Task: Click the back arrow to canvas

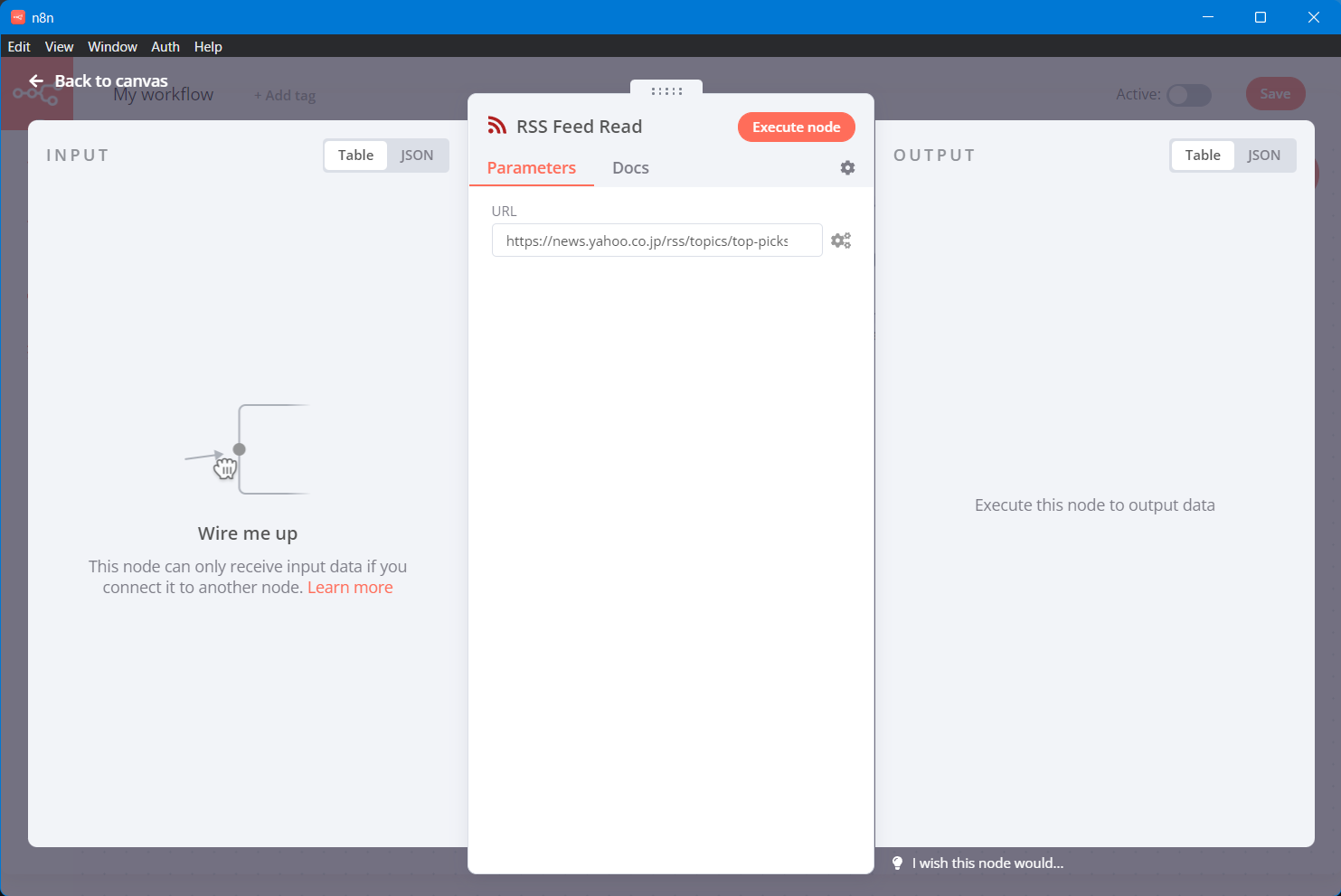Action: point(36,81)
